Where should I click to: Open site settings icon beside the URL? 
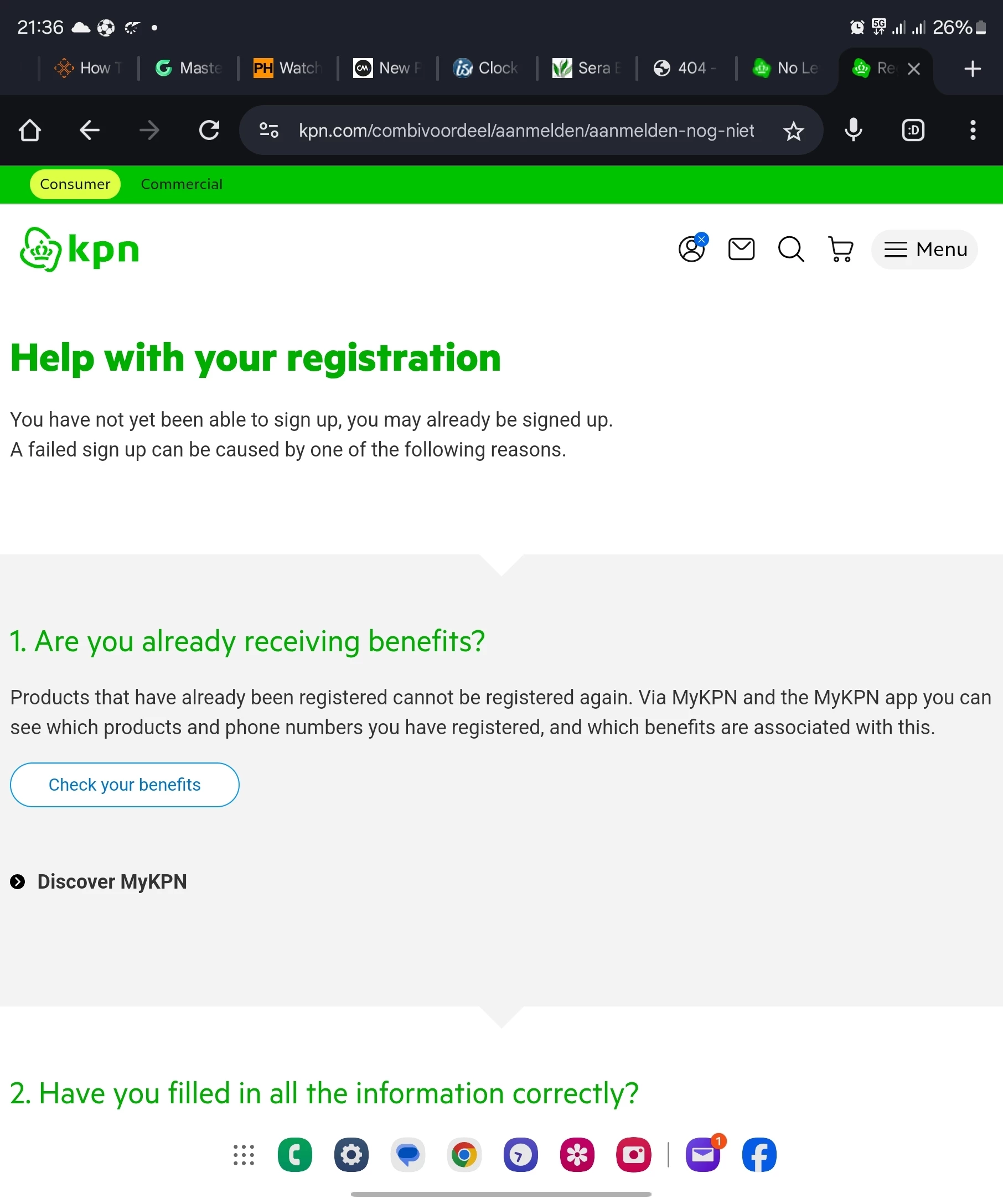click(269, 130)
